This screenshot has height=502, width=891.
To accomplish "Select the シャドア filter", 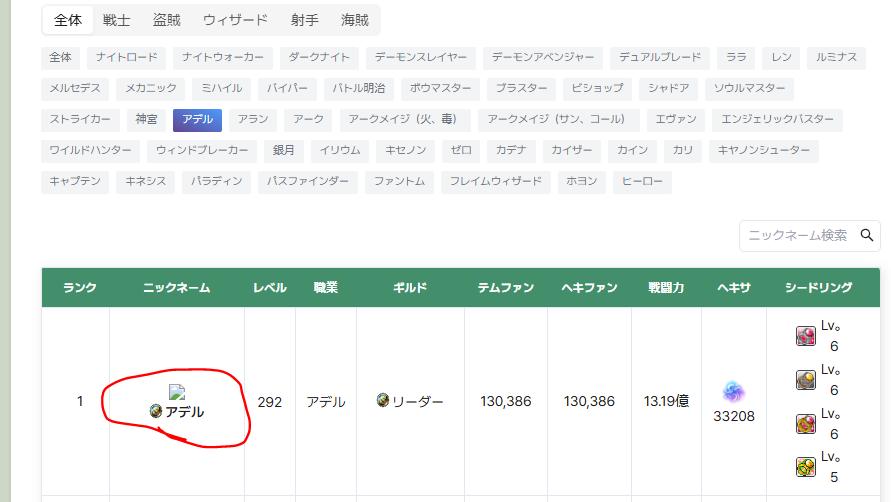I will click(x=668, y=89).
